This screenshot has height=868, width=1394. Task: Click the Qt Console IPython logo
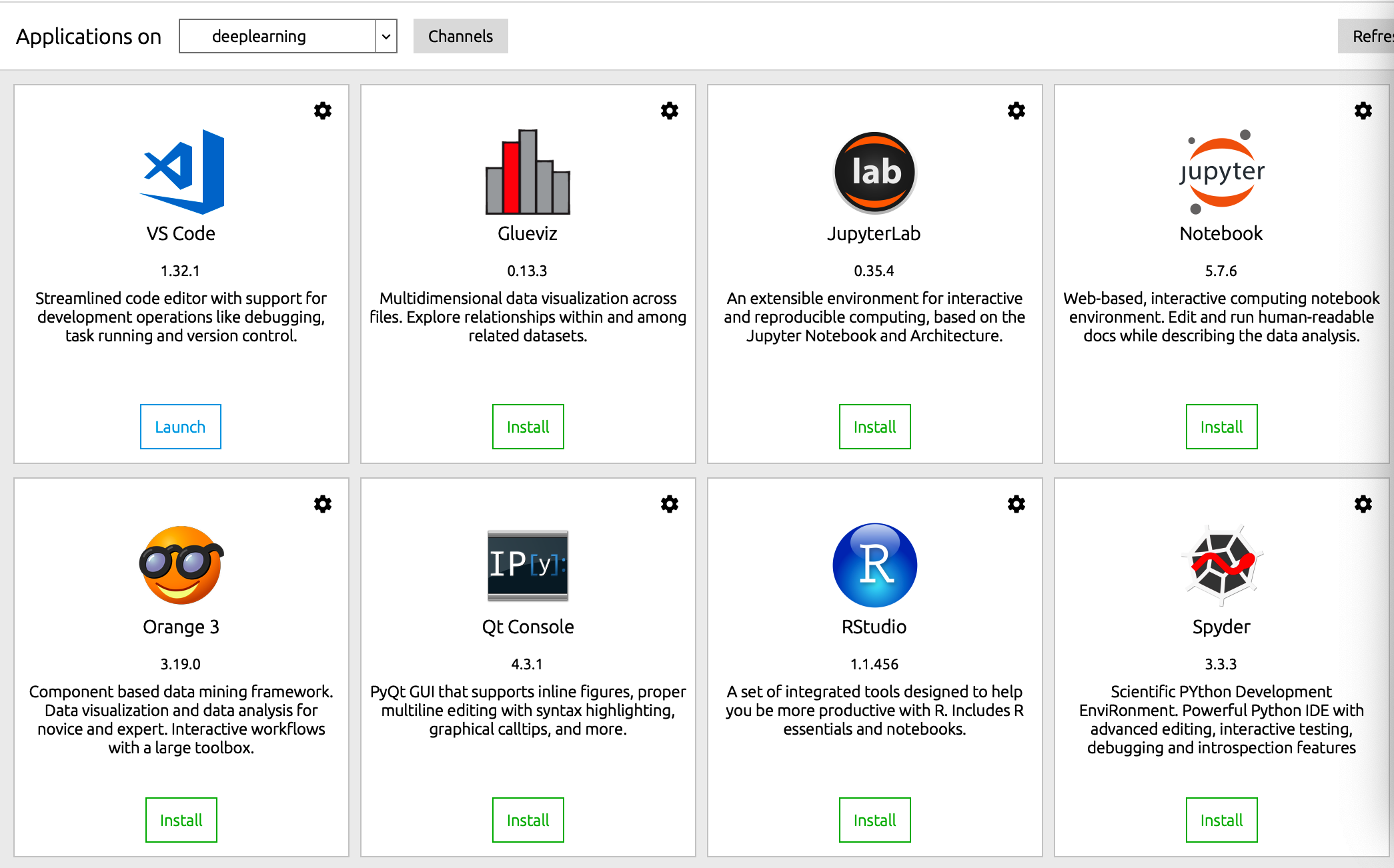point(528,565)
